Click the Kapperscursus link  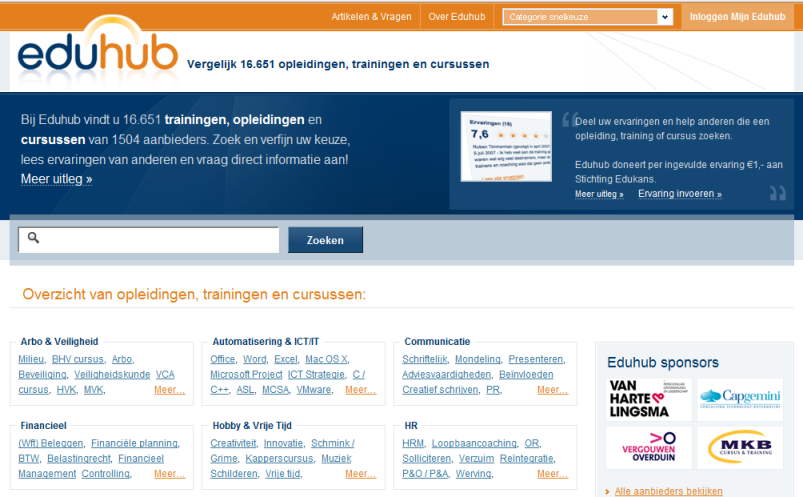[279, 459]
